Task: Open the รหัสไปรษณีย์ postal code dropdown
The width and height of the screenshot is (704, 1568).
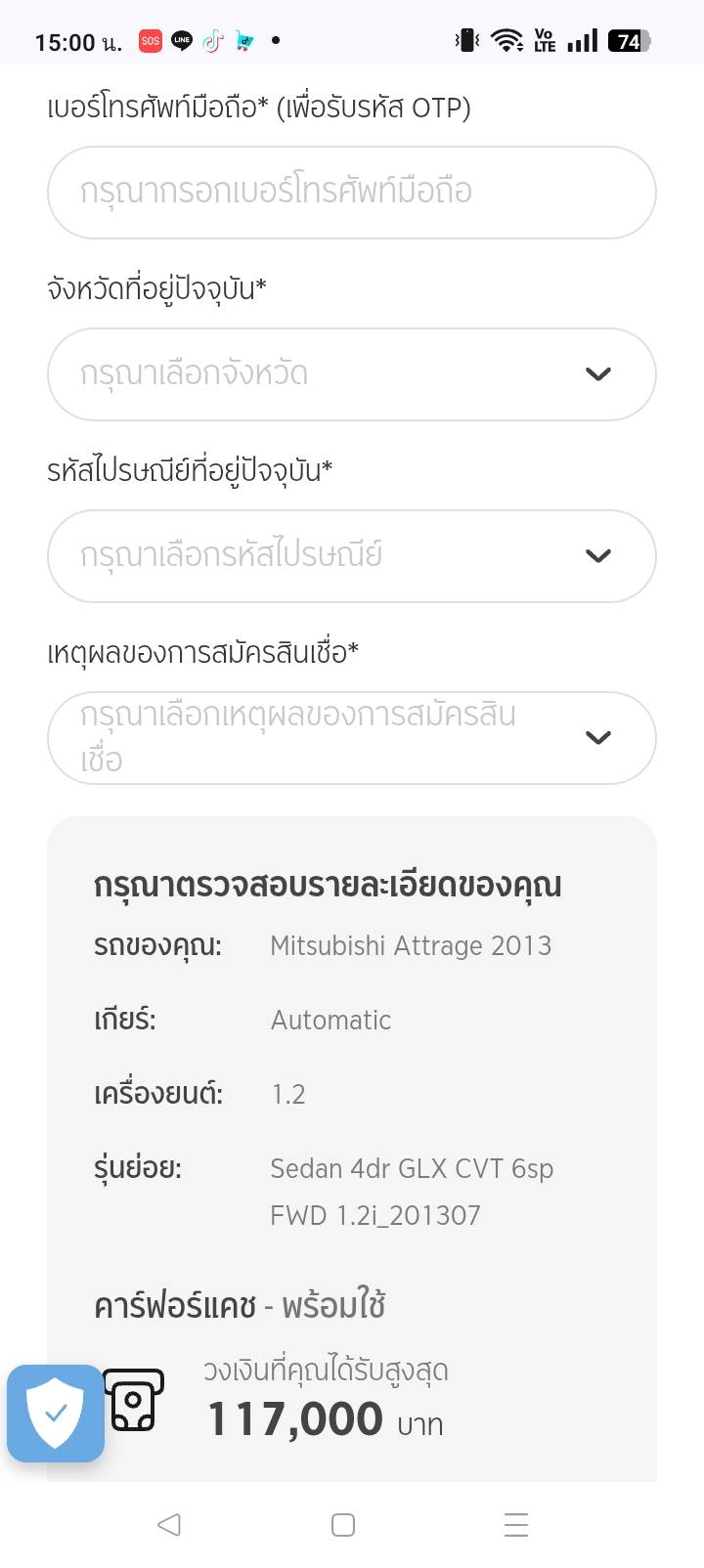Action: pos(323,556)
